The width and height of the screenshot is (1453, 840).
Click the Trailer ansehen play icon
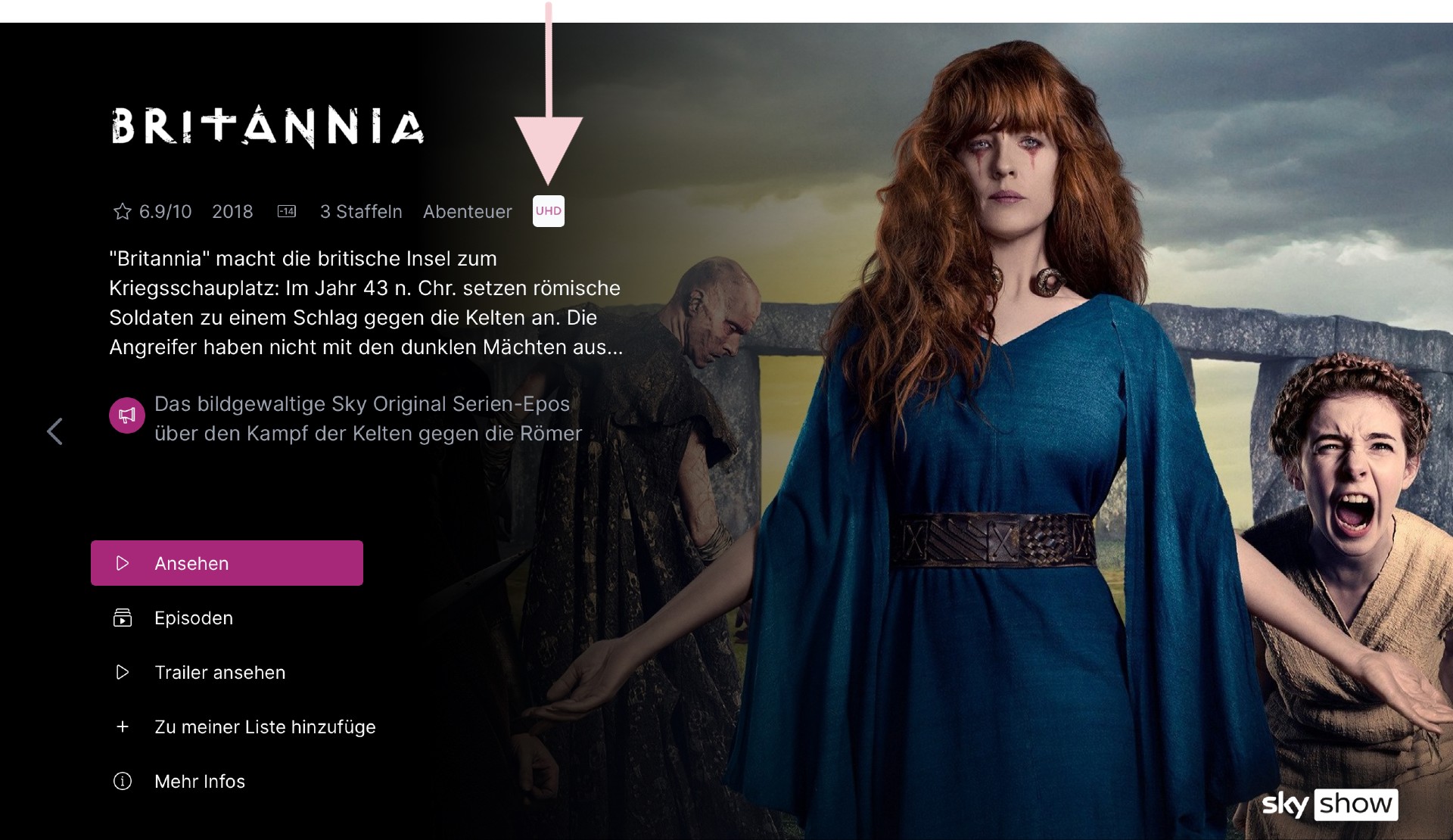pos(123,672)
